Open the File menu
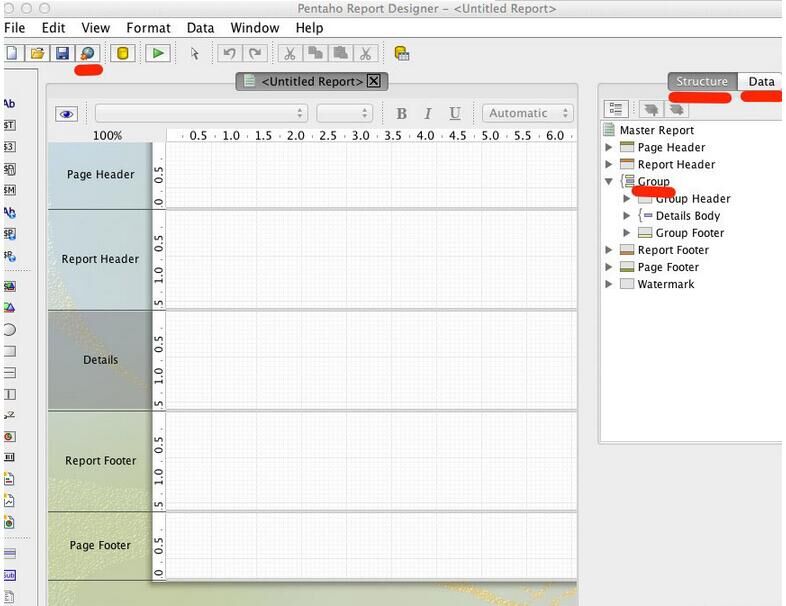The height and width of the screenshot is (606, 786). pyautogui.click(x=15, y=28)
